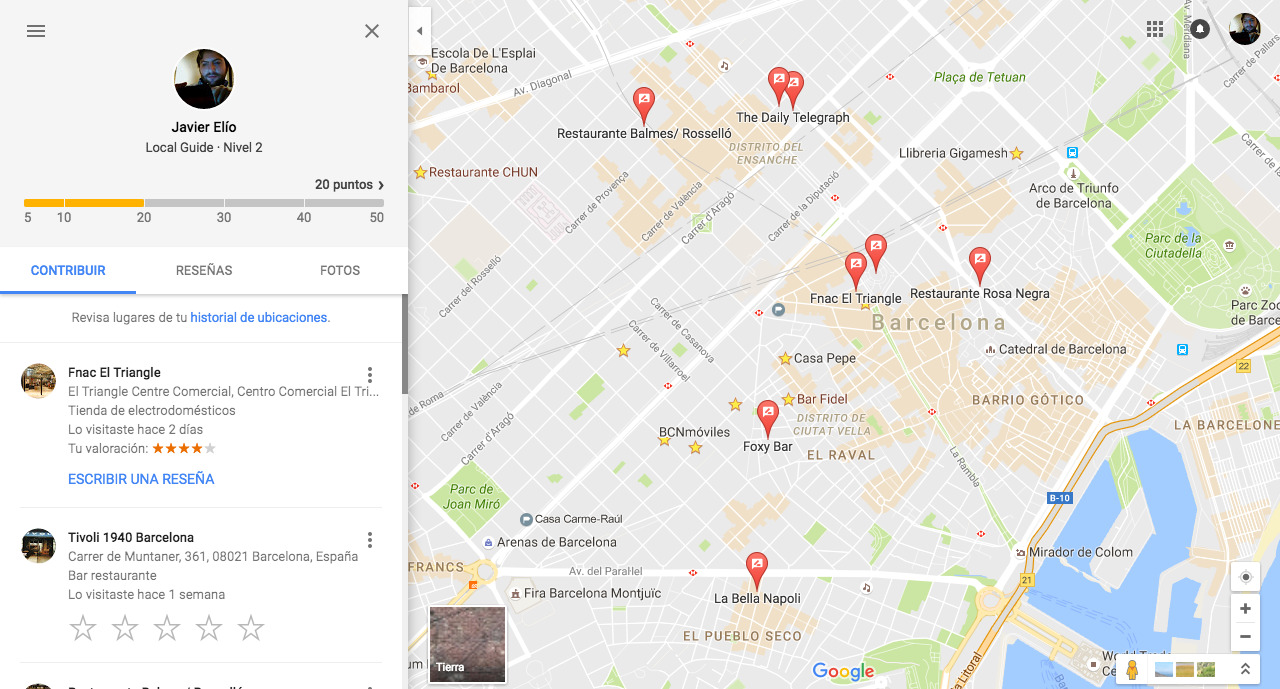Open Tivoli 1940 Barcelona options menu
This screenshot has width=1280, height=689.
(370, 540)
